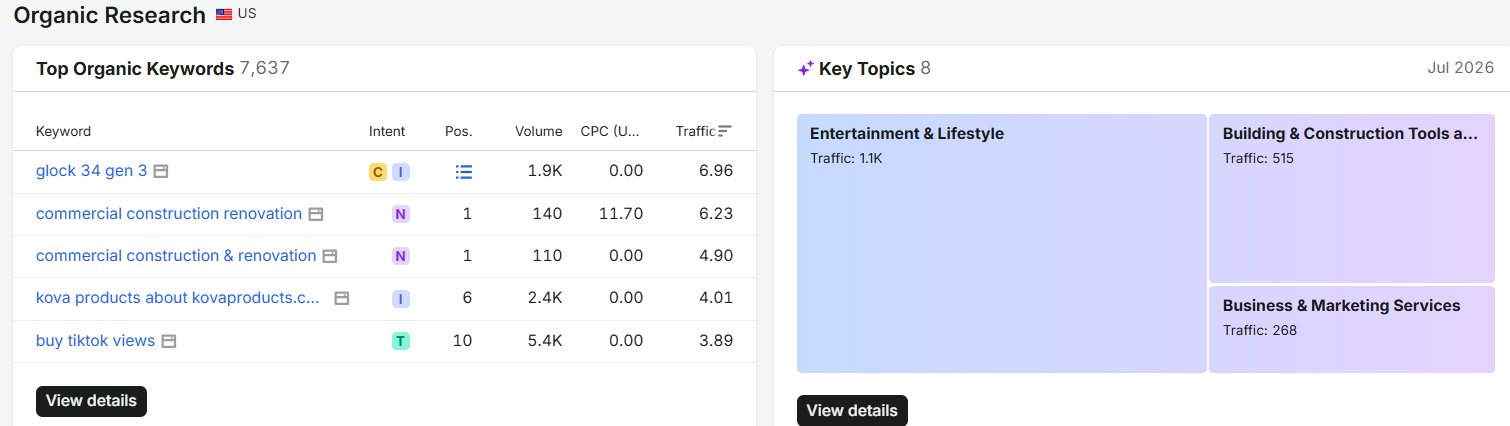This screenshot has height=426, width=1510.
Task: Click Traffic: 515 label
Action: pos(1258,158)
